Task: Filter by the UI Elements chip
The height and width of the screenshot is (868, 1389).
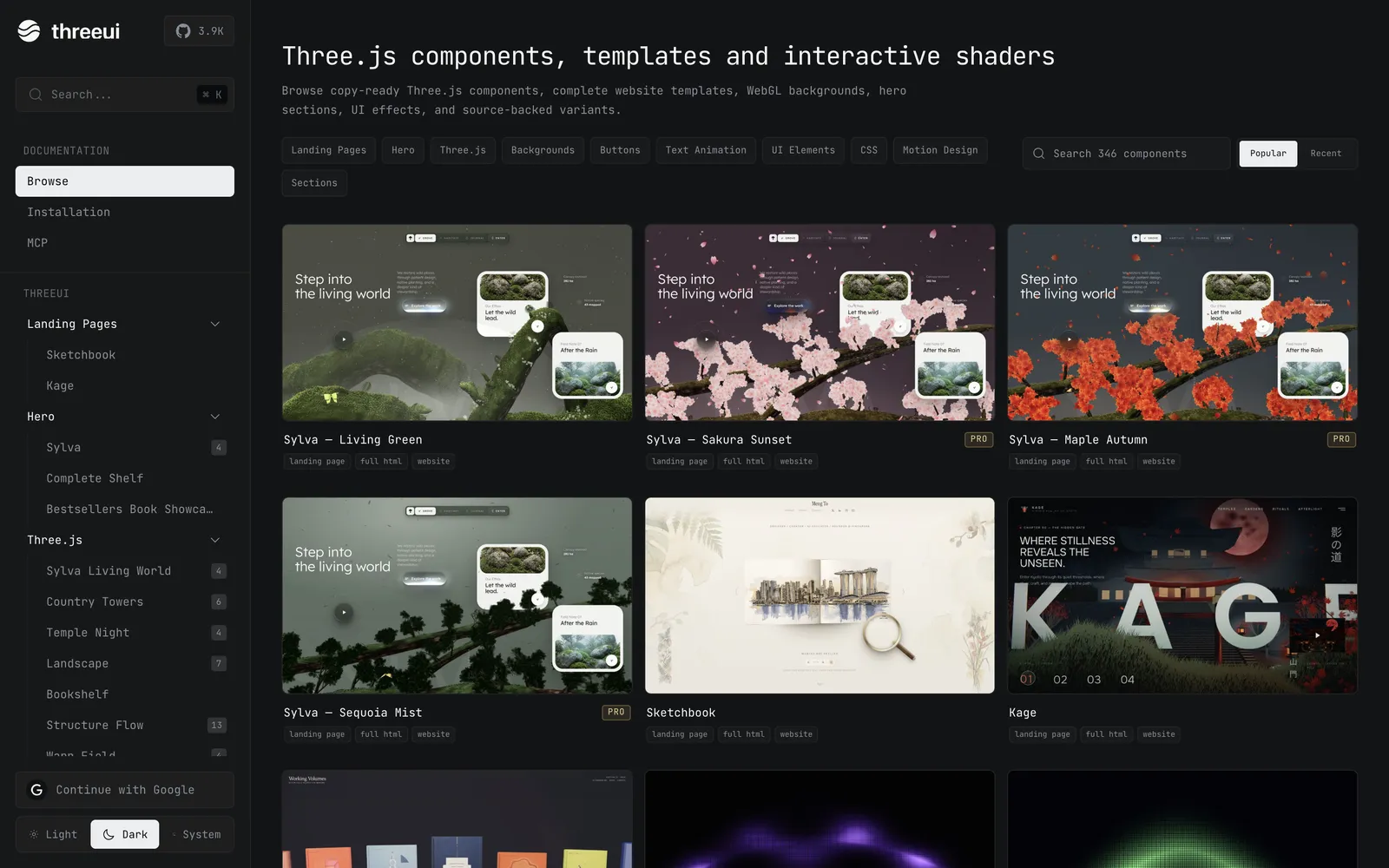Action: [x=803, y=150]
